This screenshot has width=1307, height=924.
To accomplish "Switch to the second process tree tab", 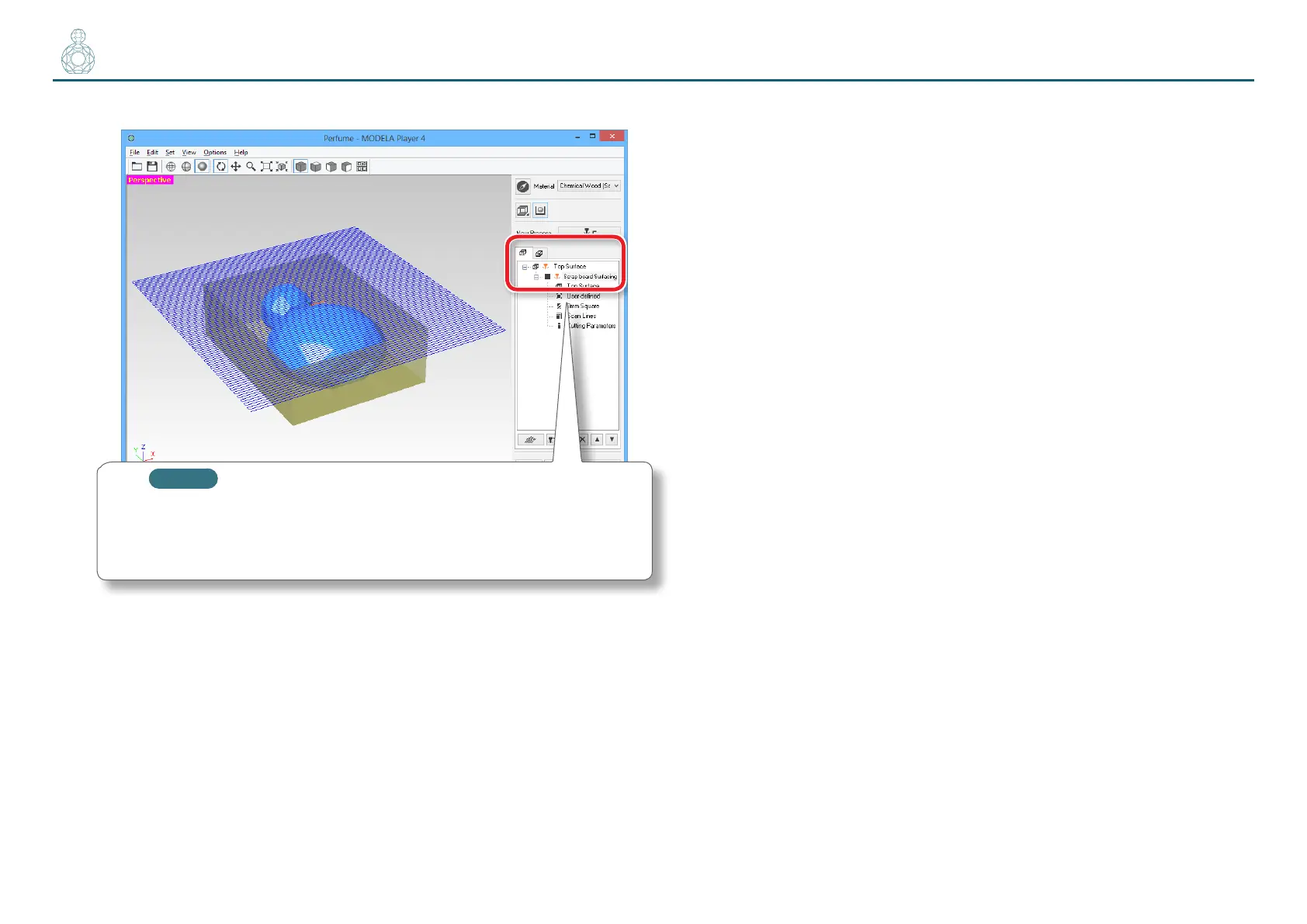I will pyautogui.click(x=539, y=253).
